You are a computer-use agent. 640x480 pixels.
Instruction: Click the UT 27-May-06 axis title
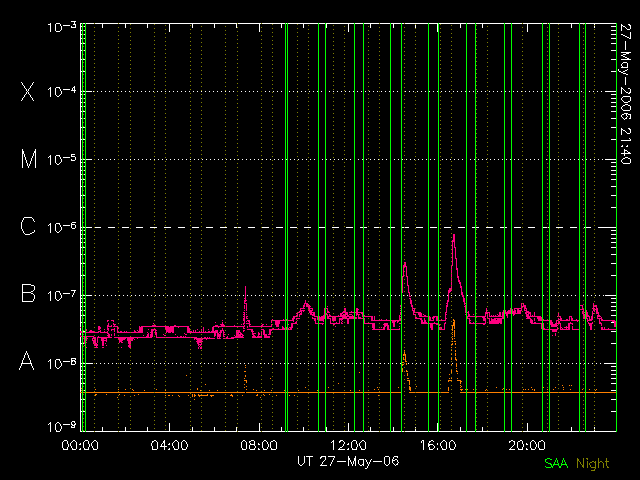[348, 461]
